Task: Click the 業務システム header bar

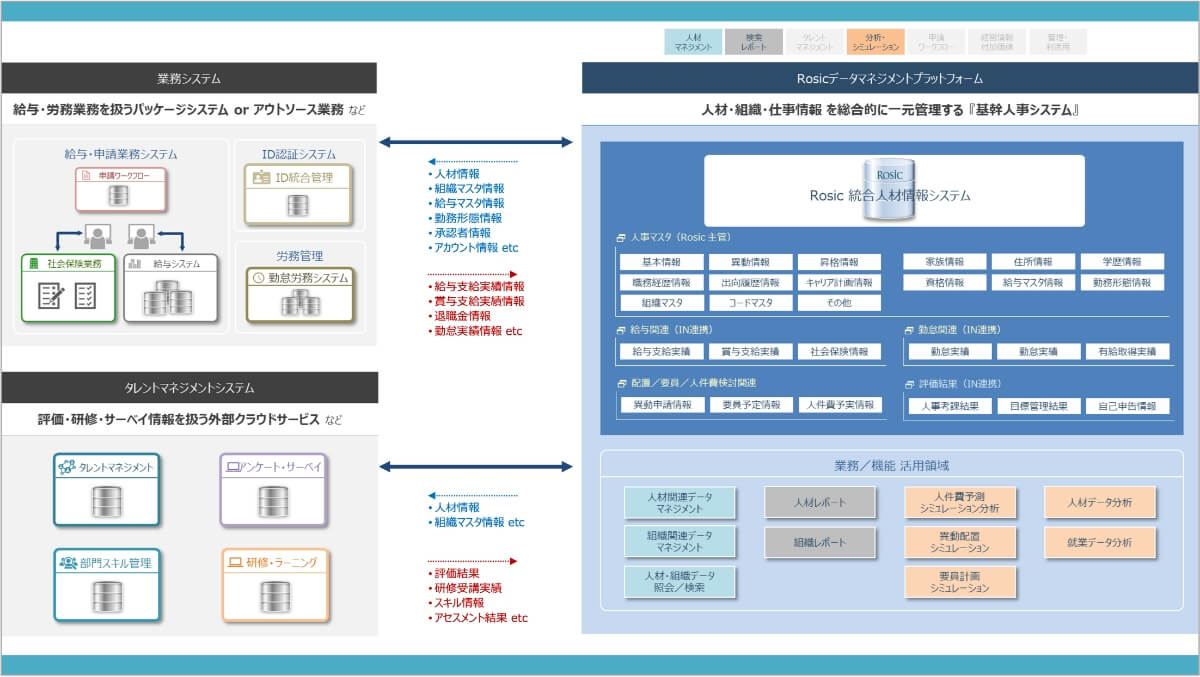Action: coord(189,78)
